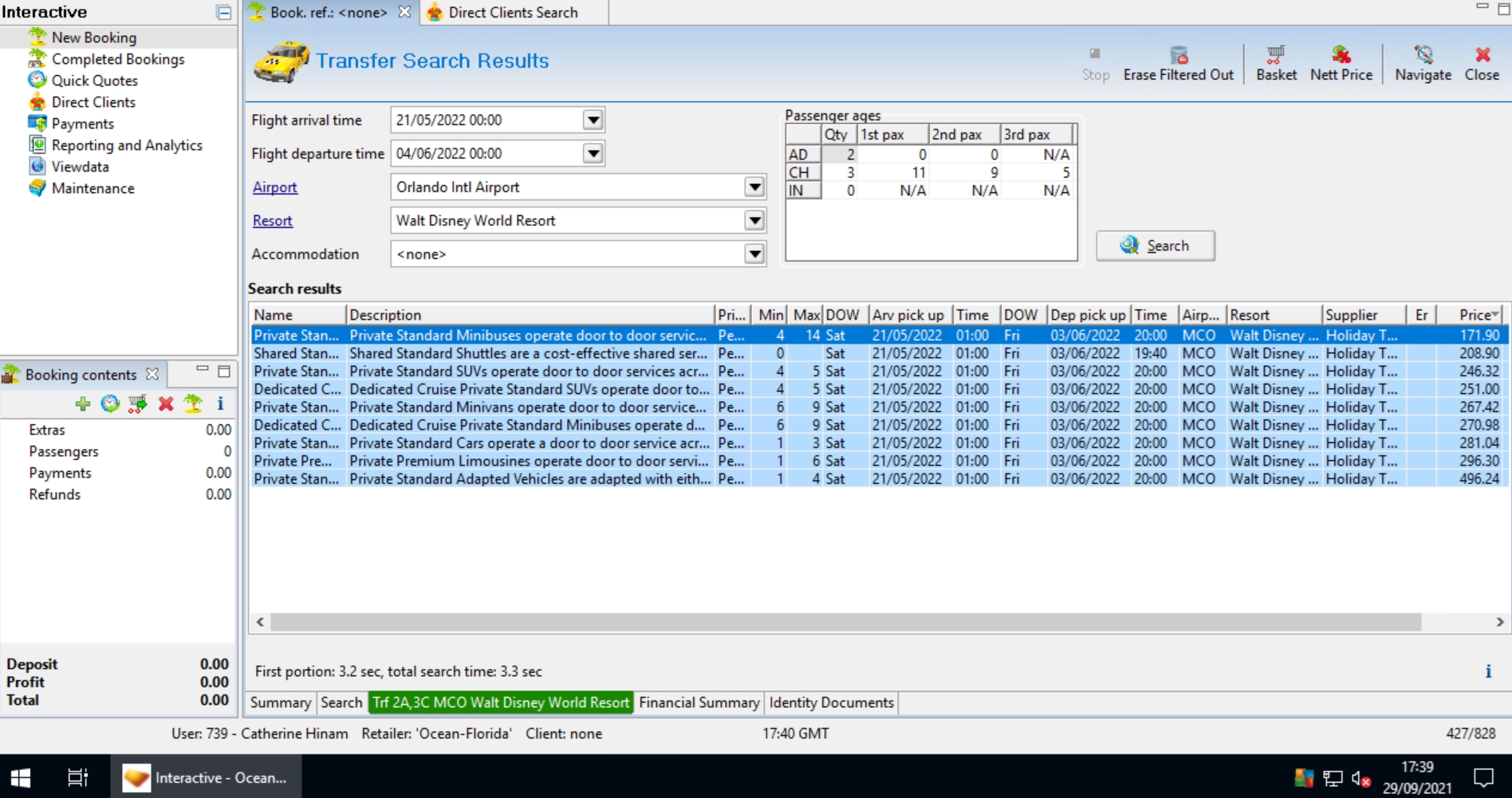Click the CH quantity cell in Passenger ages
This screenshot has height=798, width=1512.
pos(840,172)
